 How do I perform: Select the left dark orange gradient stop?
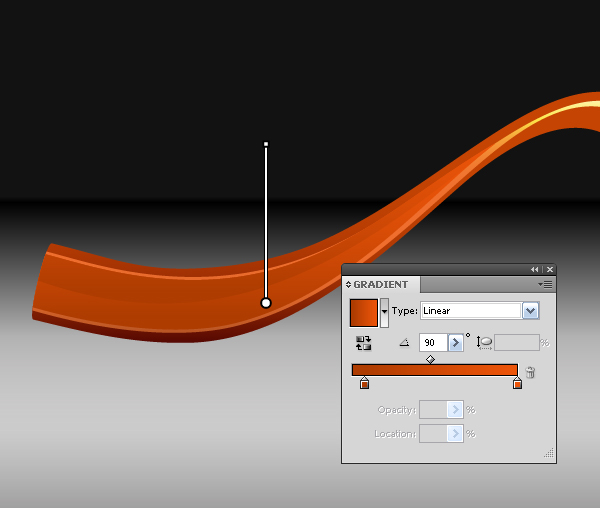pos(364,383)
